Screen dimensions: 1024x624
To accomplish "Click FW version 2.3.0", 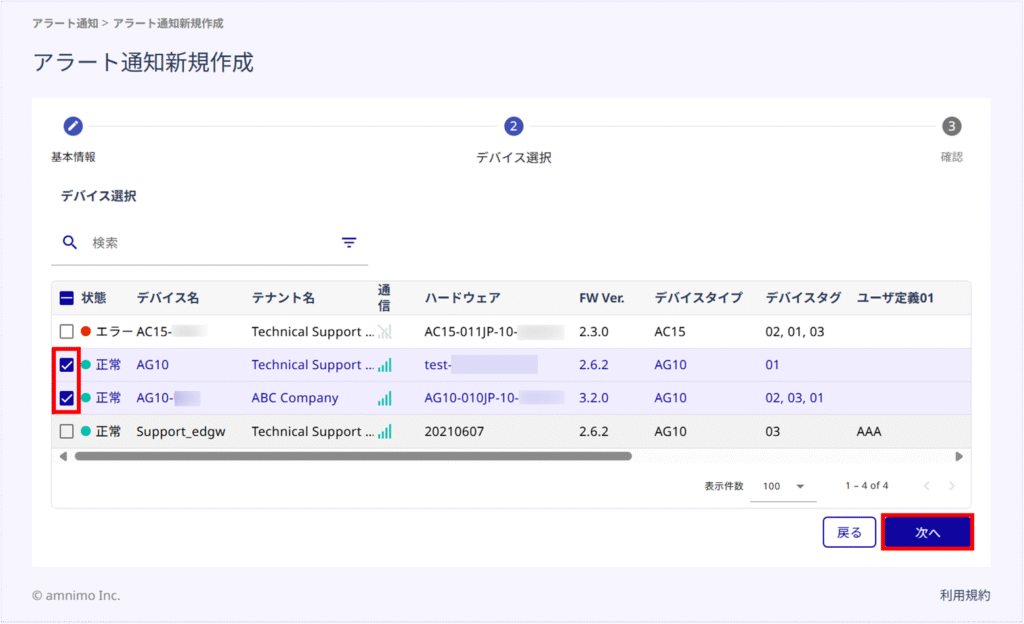I will 594,332.
